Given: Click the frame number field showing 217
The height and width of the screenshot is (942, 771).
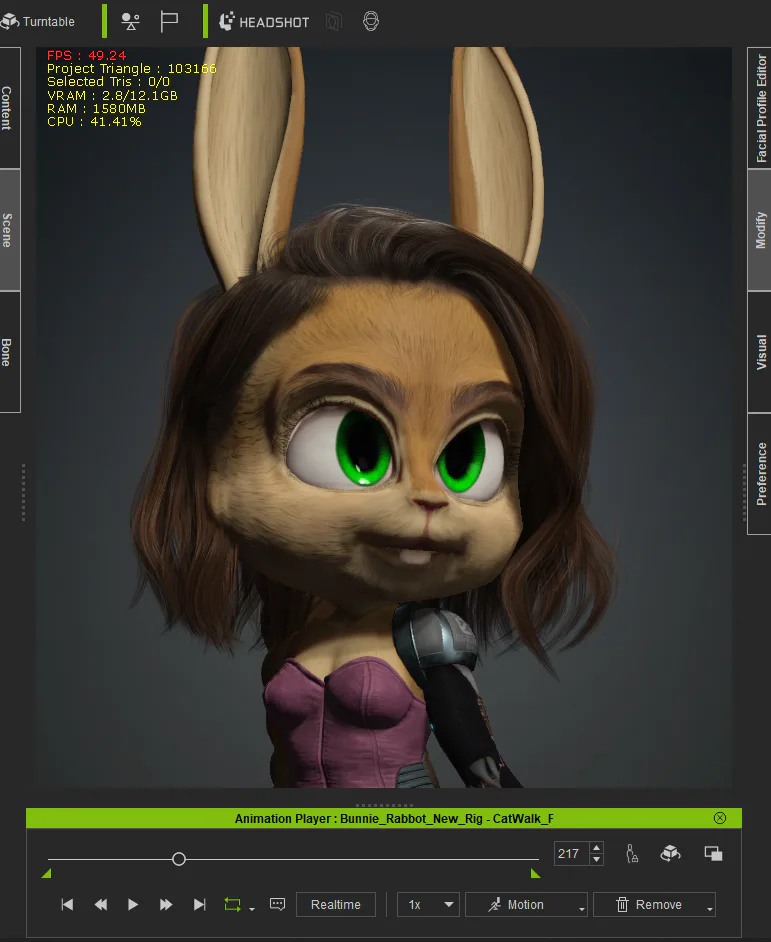Looking at the screenshot, I should pyautogui.click(x=571, y=853).
